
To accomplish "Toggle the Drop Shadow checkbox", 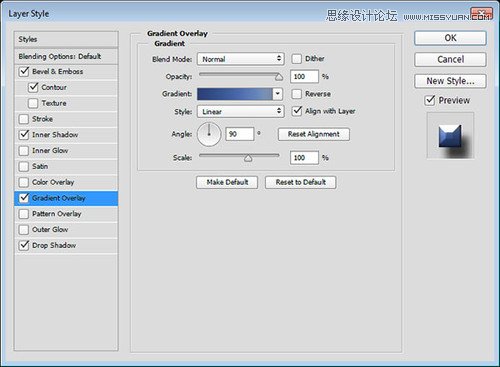I will click(24, 245).
